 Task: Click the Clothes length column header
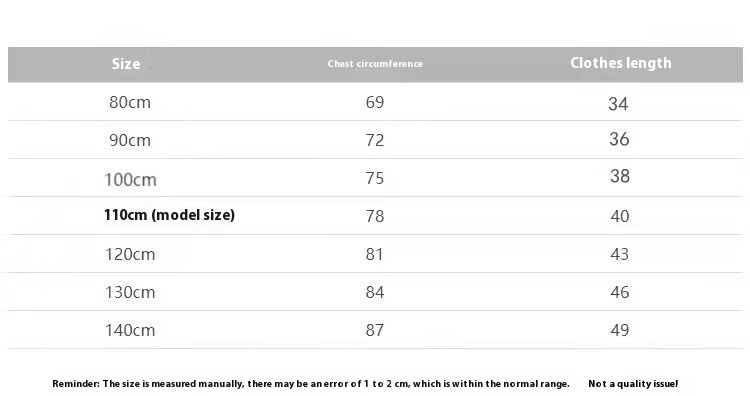621,63
